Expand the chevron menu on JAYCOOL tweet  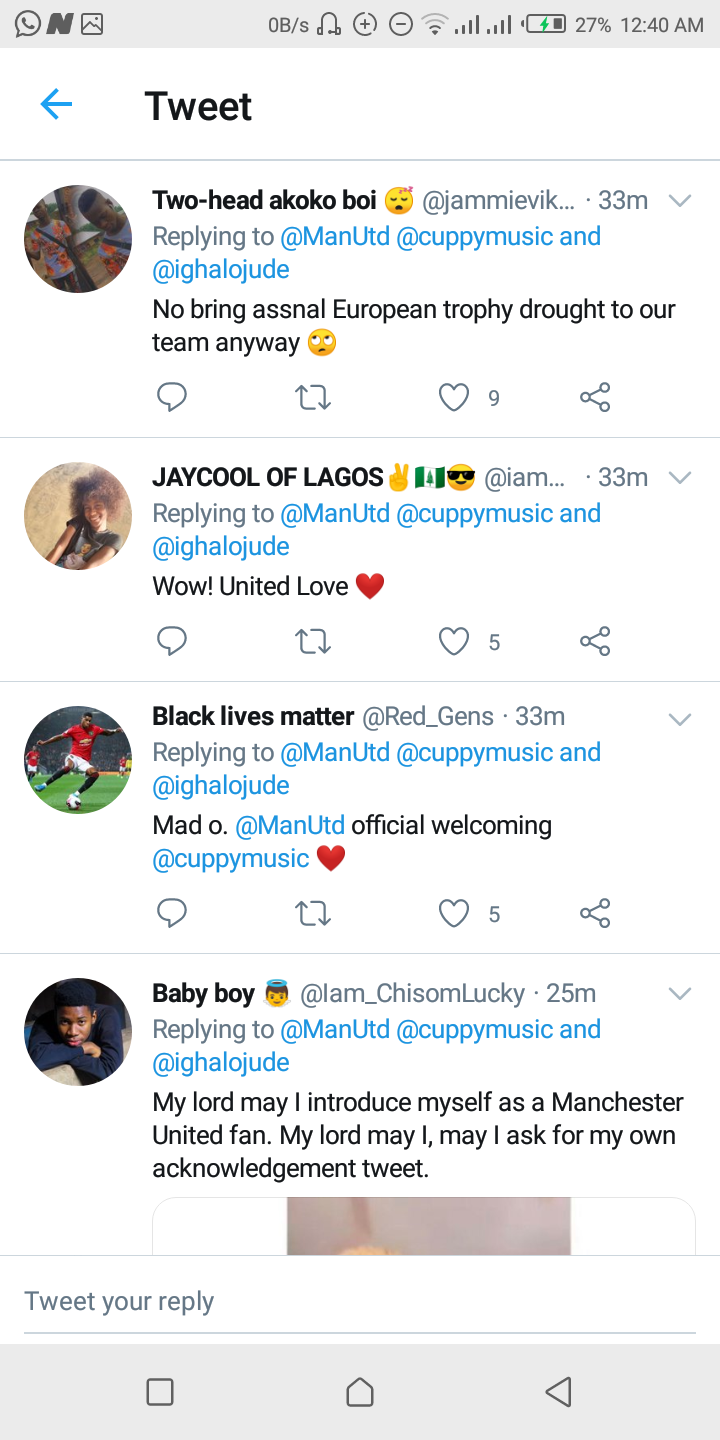(x=680, y=478)
